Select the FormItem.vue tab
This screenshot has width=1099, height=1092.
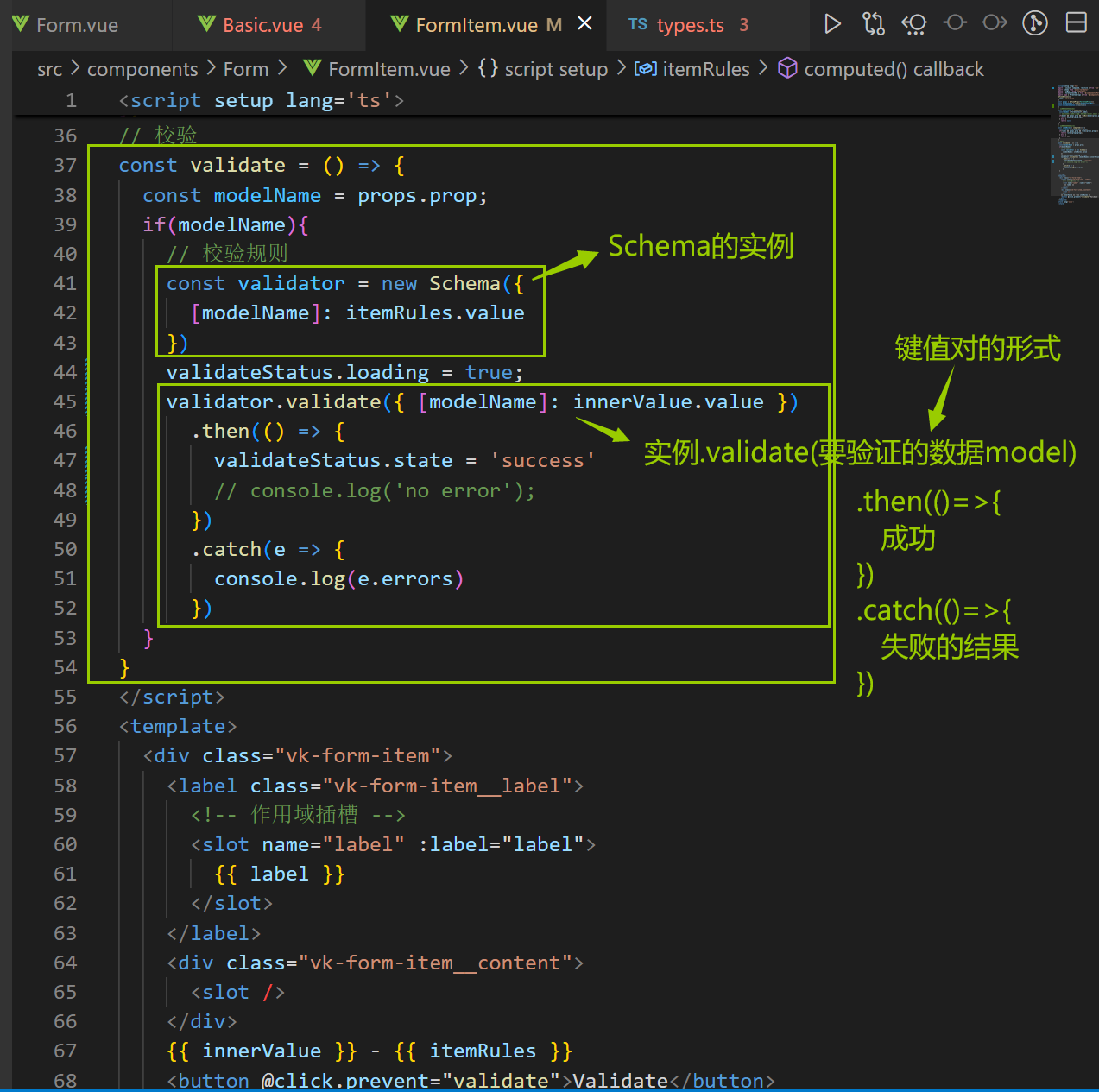[x=477, y=25]
